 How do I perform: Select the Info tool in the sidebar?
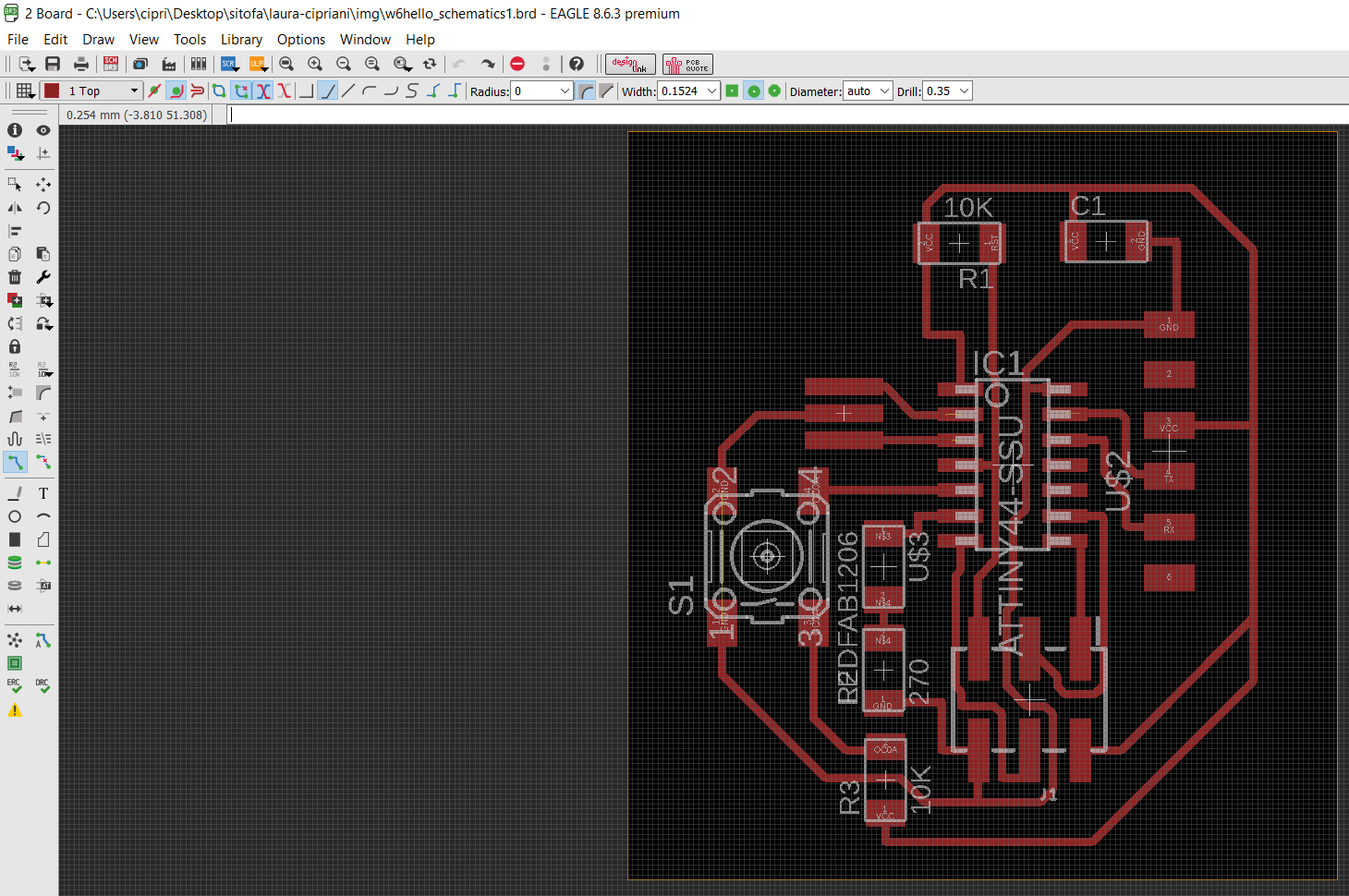pyautogui.click(x=15, y=130)
